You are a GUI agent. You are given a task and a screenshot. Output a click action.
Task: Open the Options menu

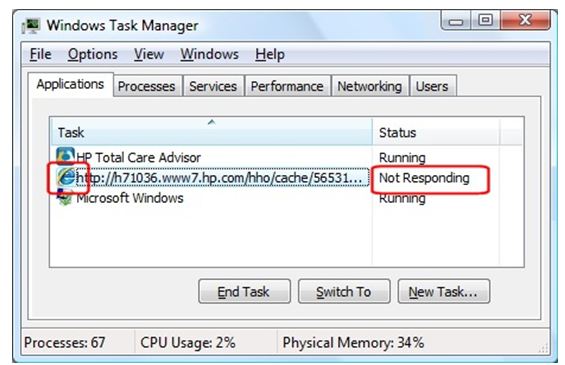coord(93,54)
